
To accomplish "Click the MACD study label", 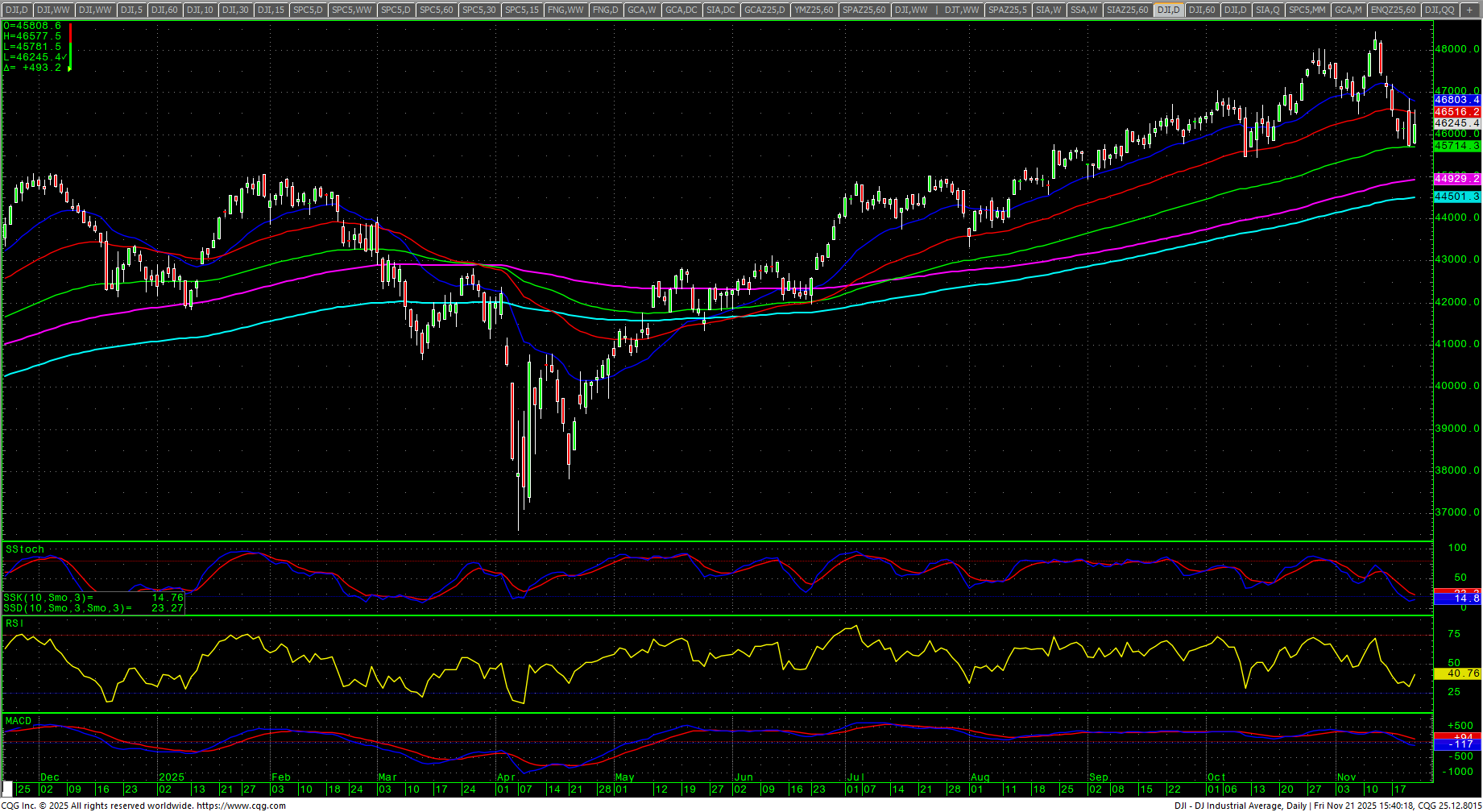I will pos(19,721).
